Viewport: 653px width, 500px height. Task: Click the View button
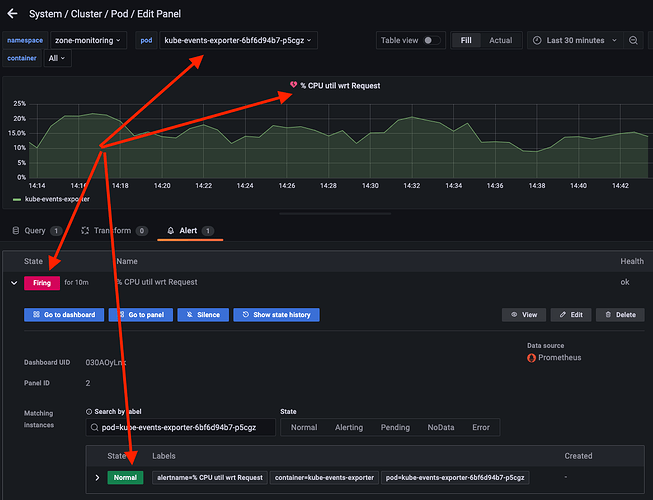(524, 315)
